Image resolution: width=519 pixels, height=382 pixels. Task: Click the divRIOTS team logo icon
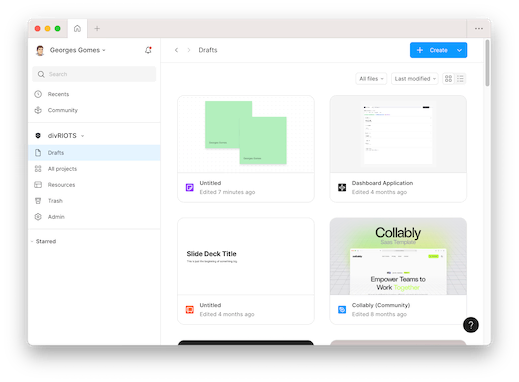coord(38,136)
